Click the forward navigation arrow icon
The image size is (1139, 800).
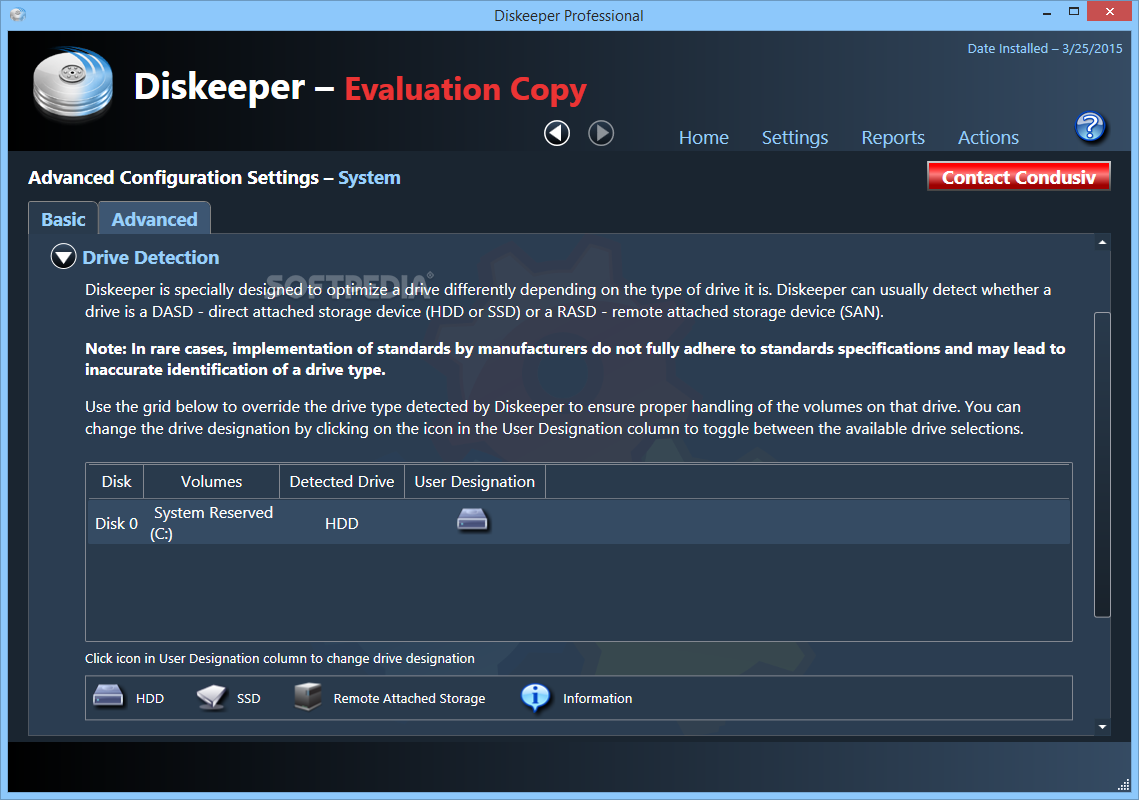pos(601,133)
